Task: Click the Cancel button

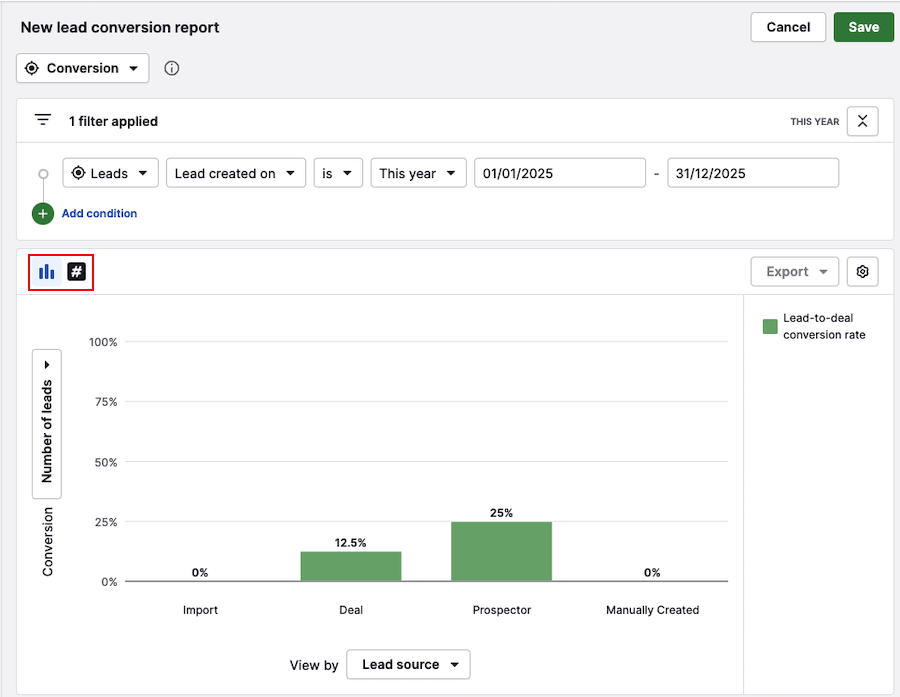Action: [788, 27]
